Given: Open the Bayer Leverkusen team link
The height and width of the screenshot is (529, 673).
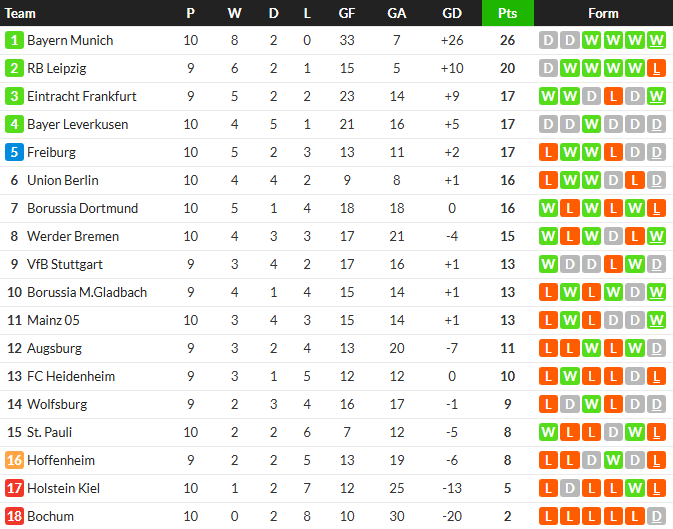Looking at the screenshot, I should tap(76, 125).
